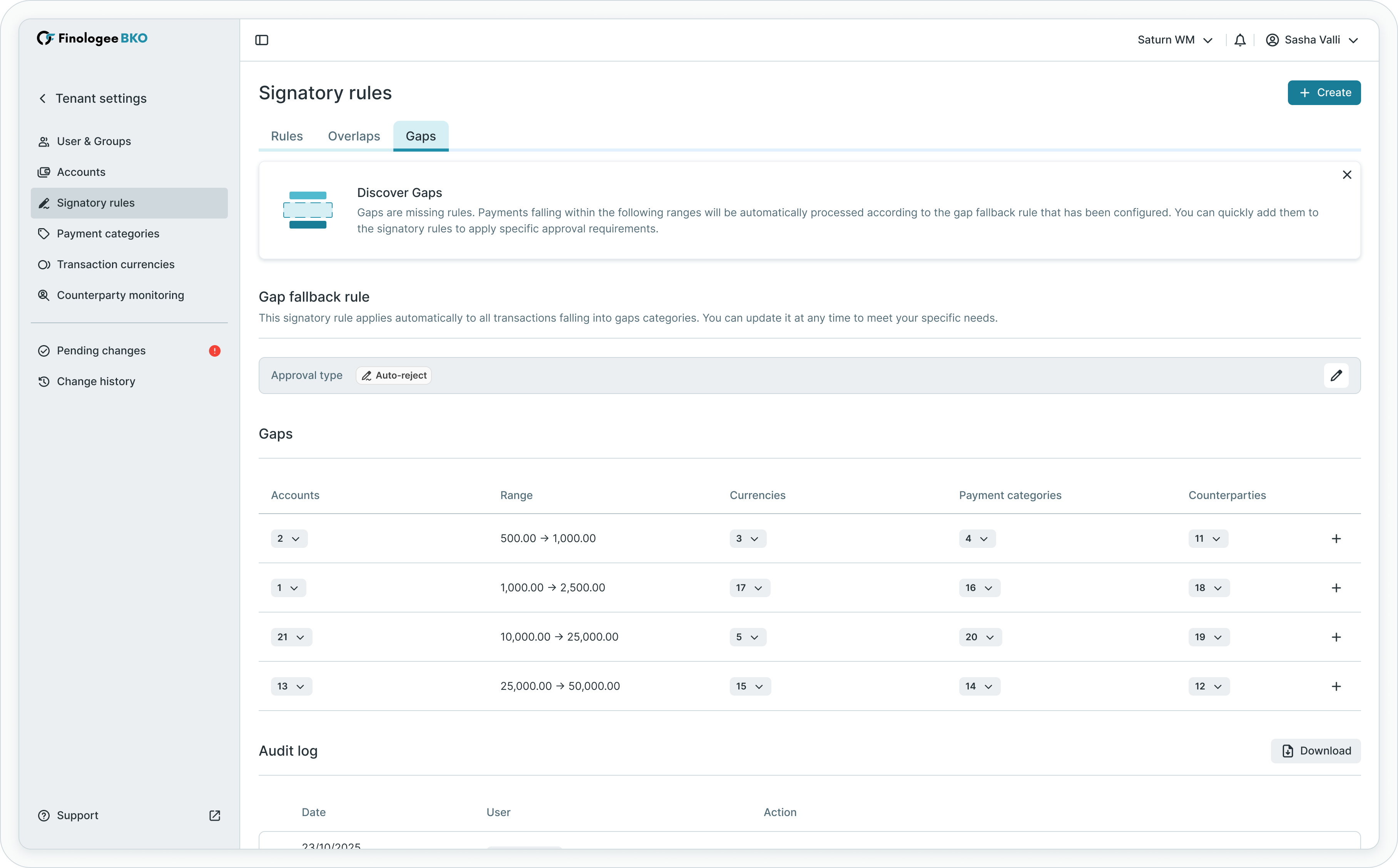Switch to the Rules tab
Image resolution: width=1398 pixels, height=868 pixels.
click(x=286, y=136)
